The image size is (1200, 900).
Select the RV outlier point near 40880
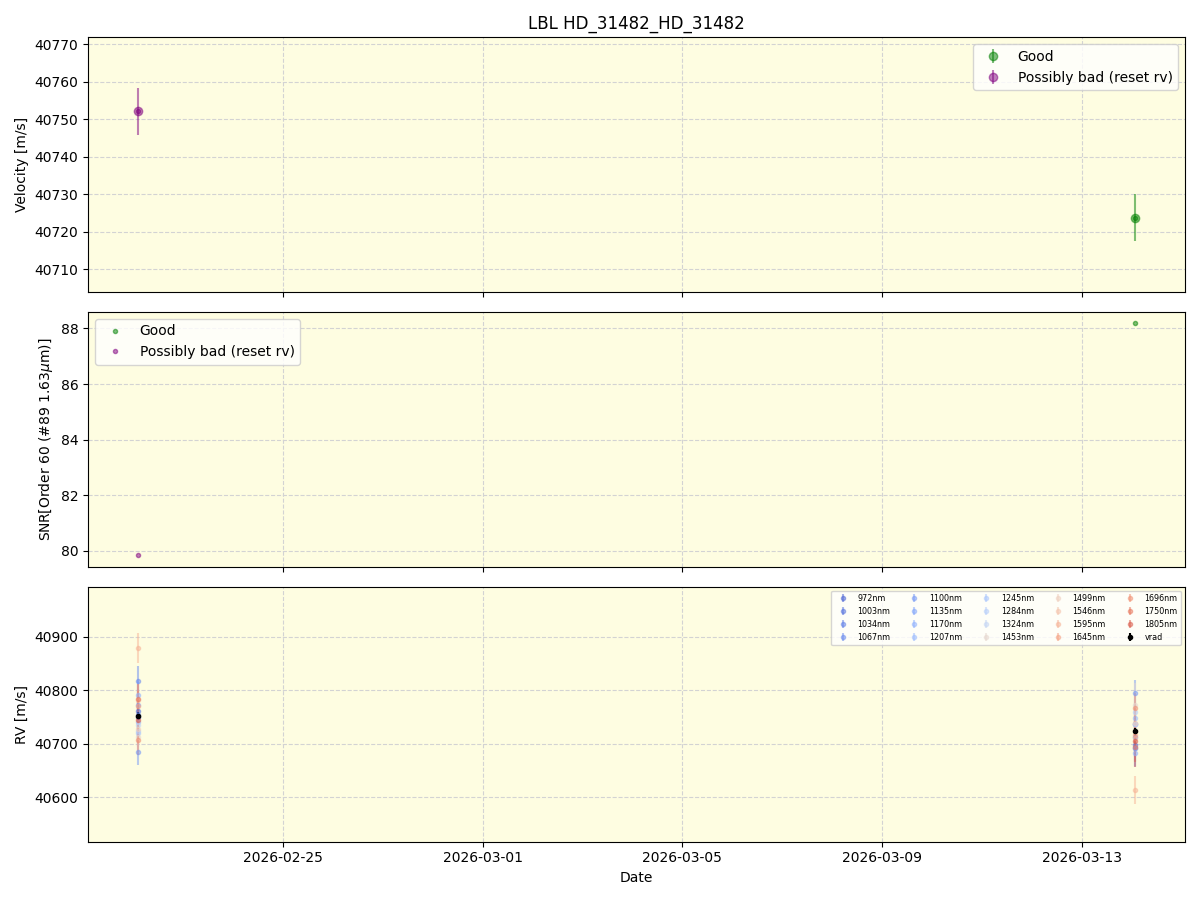138,648
